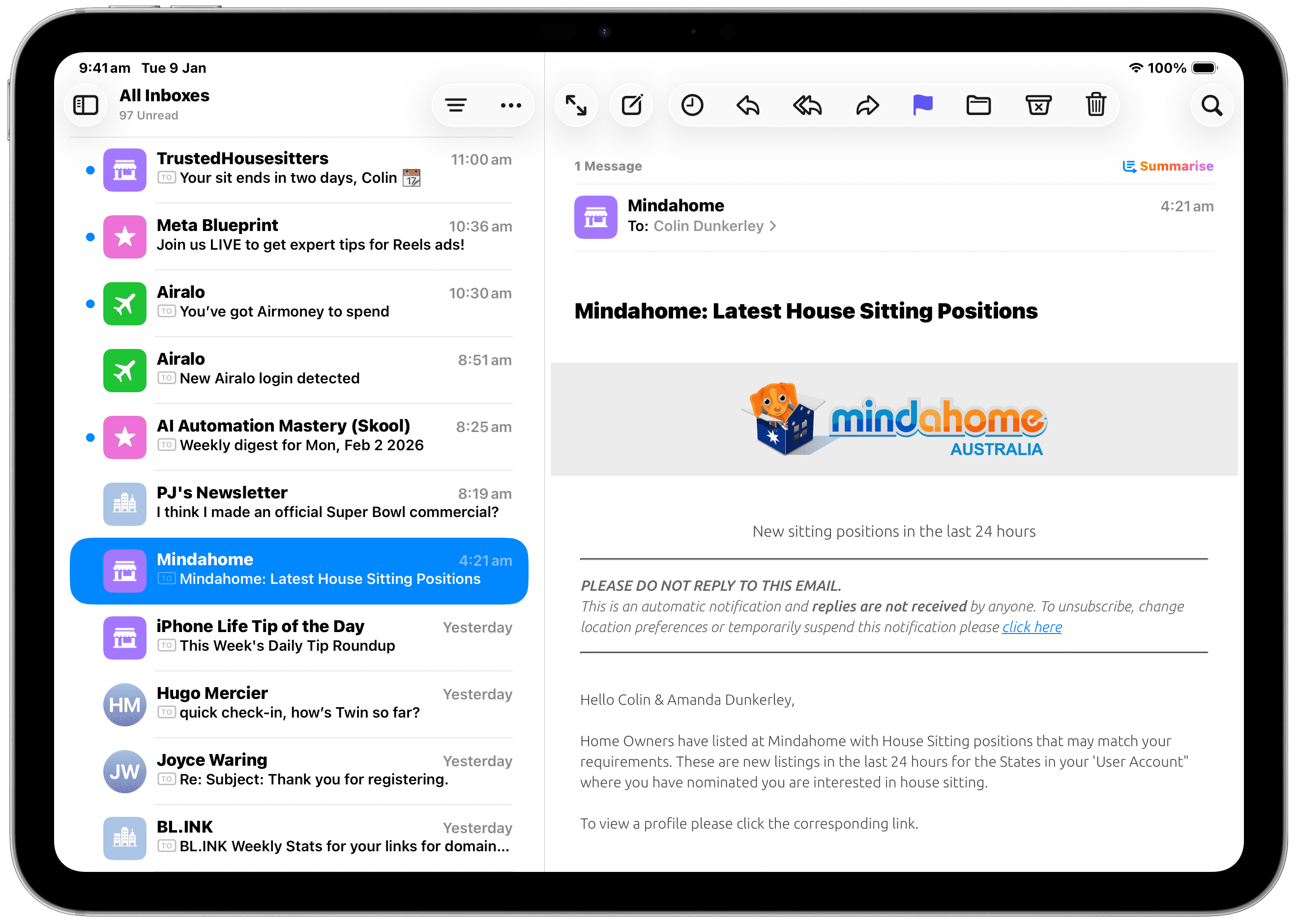Expand message to full screen
1298x924 pixels.
tap(576, 105)
